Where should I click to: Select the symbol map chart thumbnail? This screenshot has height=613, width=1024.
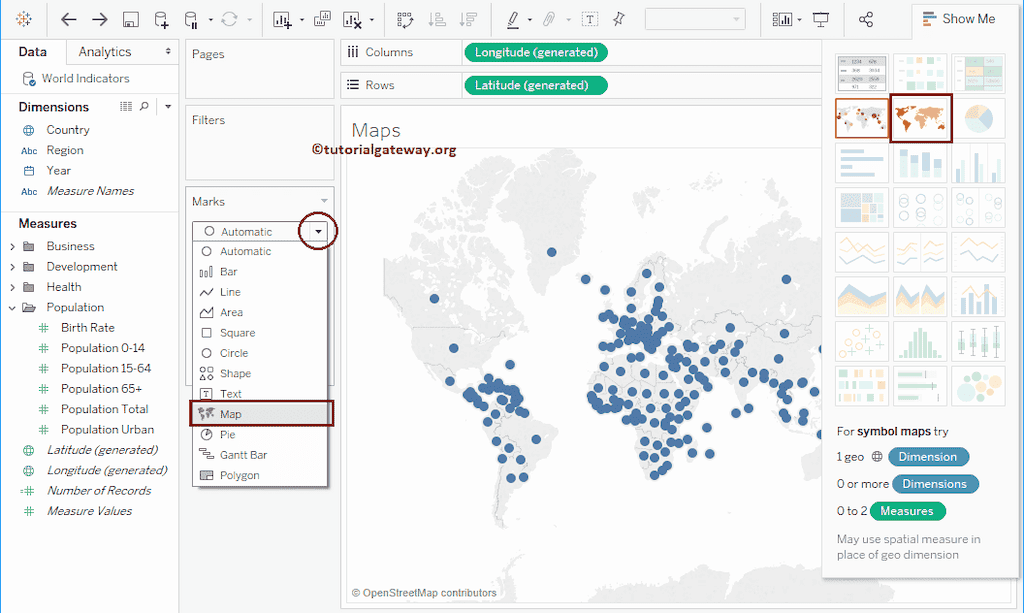coord(862,119)
